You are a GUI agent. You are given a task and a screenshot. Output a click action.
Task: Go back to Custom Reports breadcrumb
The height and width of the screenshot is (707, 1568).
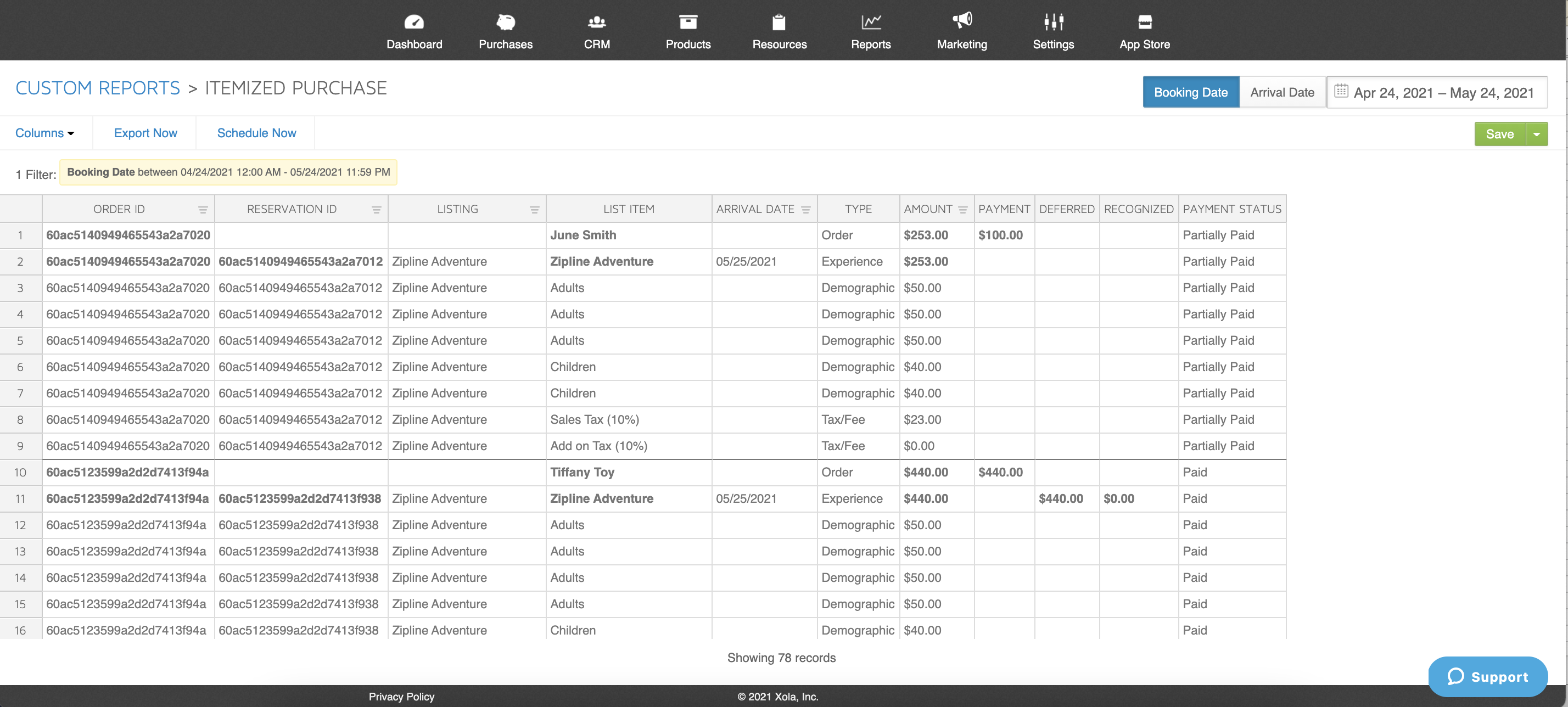click(98, 88)
